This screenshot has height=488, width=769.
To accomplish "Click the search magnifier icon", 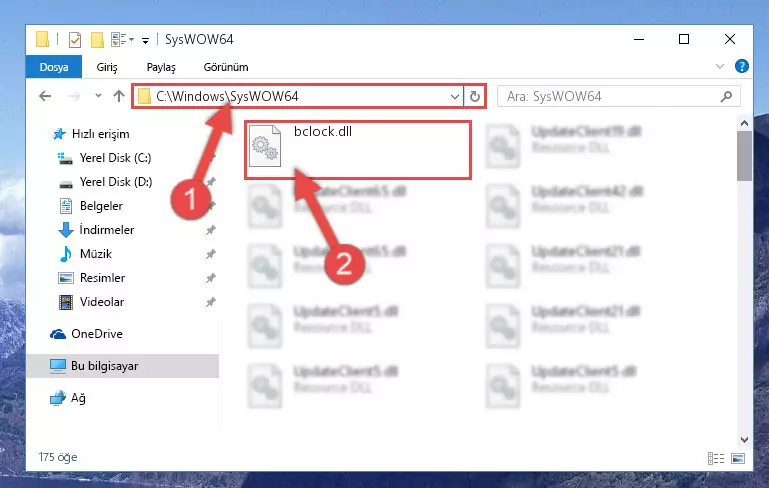I will coord(726,97).
